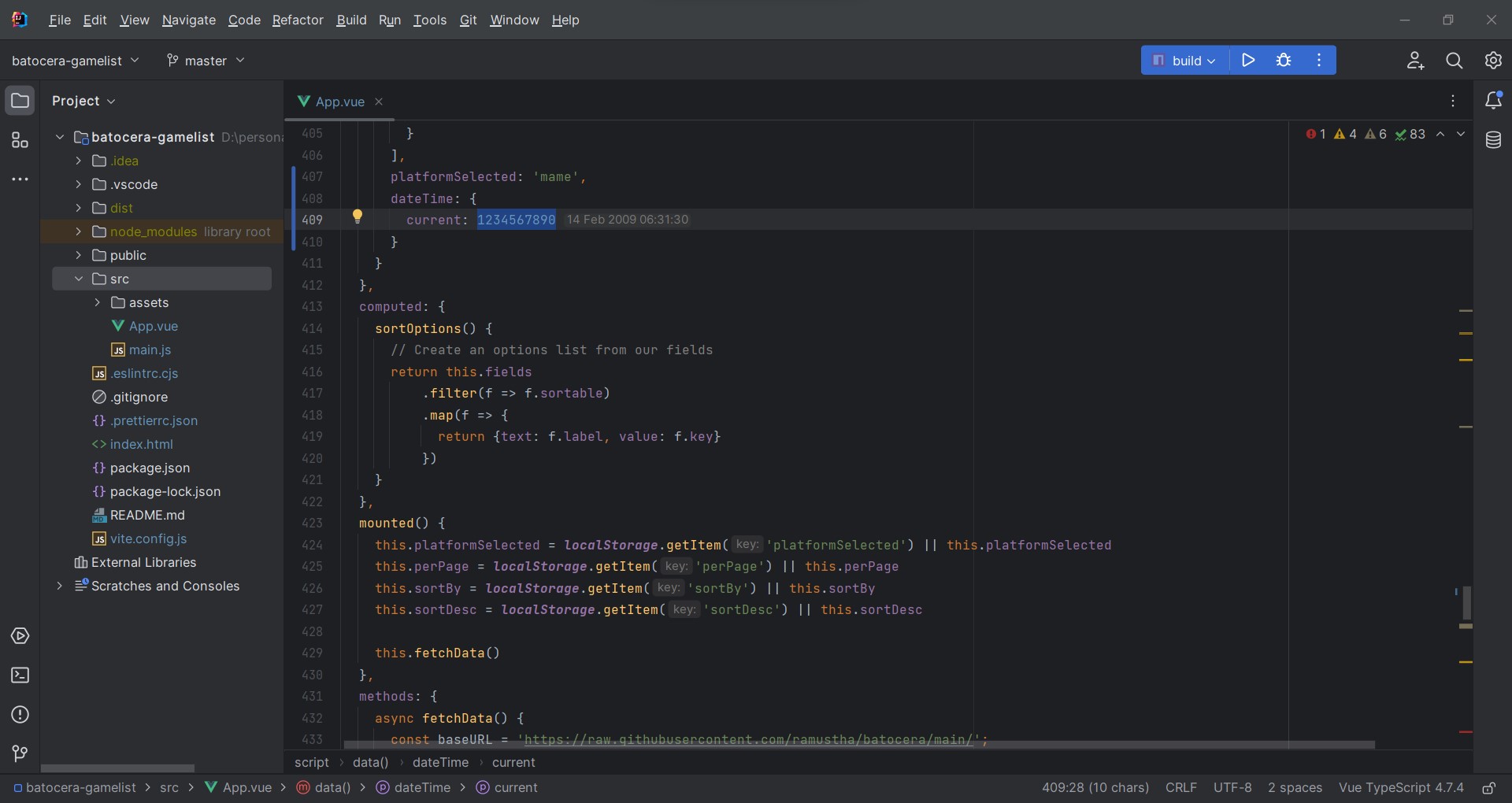The height and width of the screenshot is (803, 1512).
Task: Click cursor position 409:28 indicator
Action: [1095, 787]
